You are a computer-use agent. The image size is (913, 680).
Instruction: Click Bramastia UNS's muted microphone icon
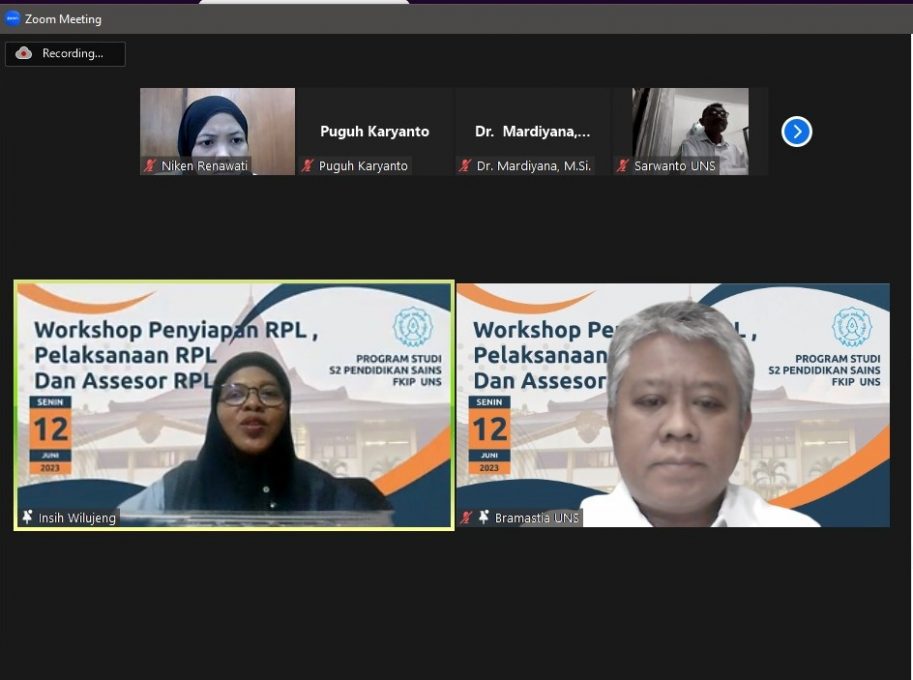coord(466,518)
